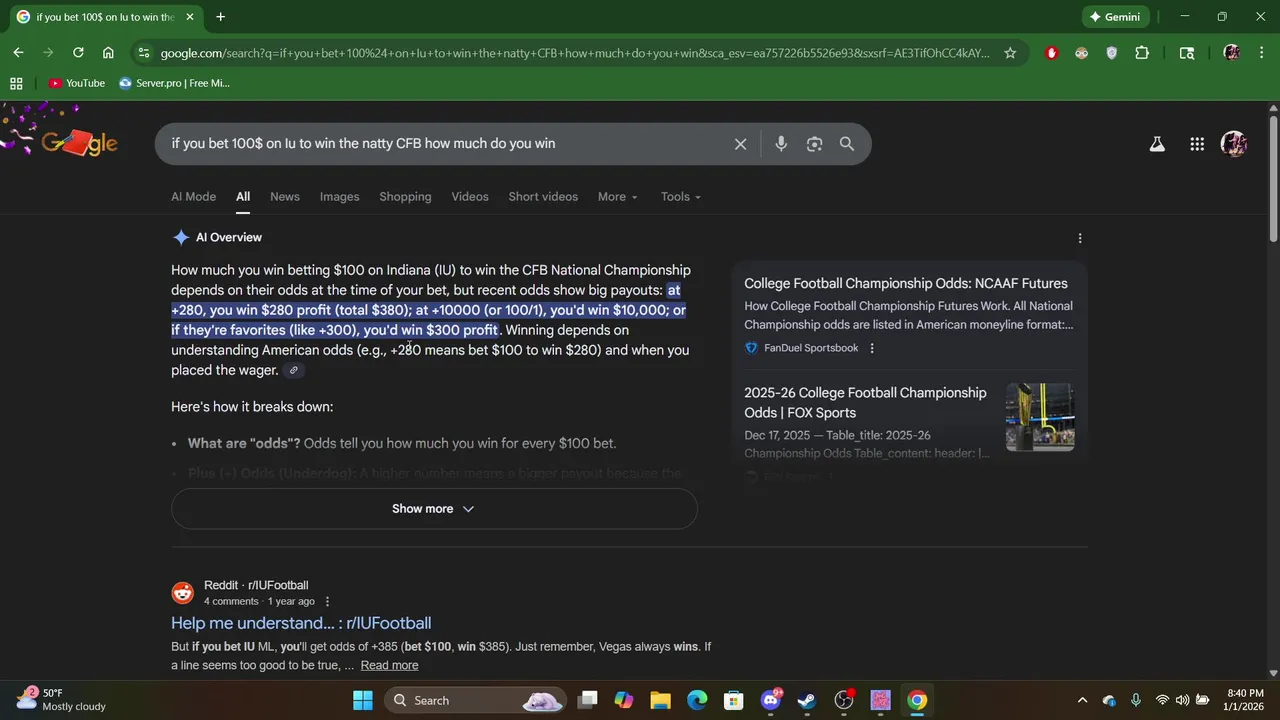Open a new browser tab
The width and height of the screenshot is (1280, 720).
point(220,17)
